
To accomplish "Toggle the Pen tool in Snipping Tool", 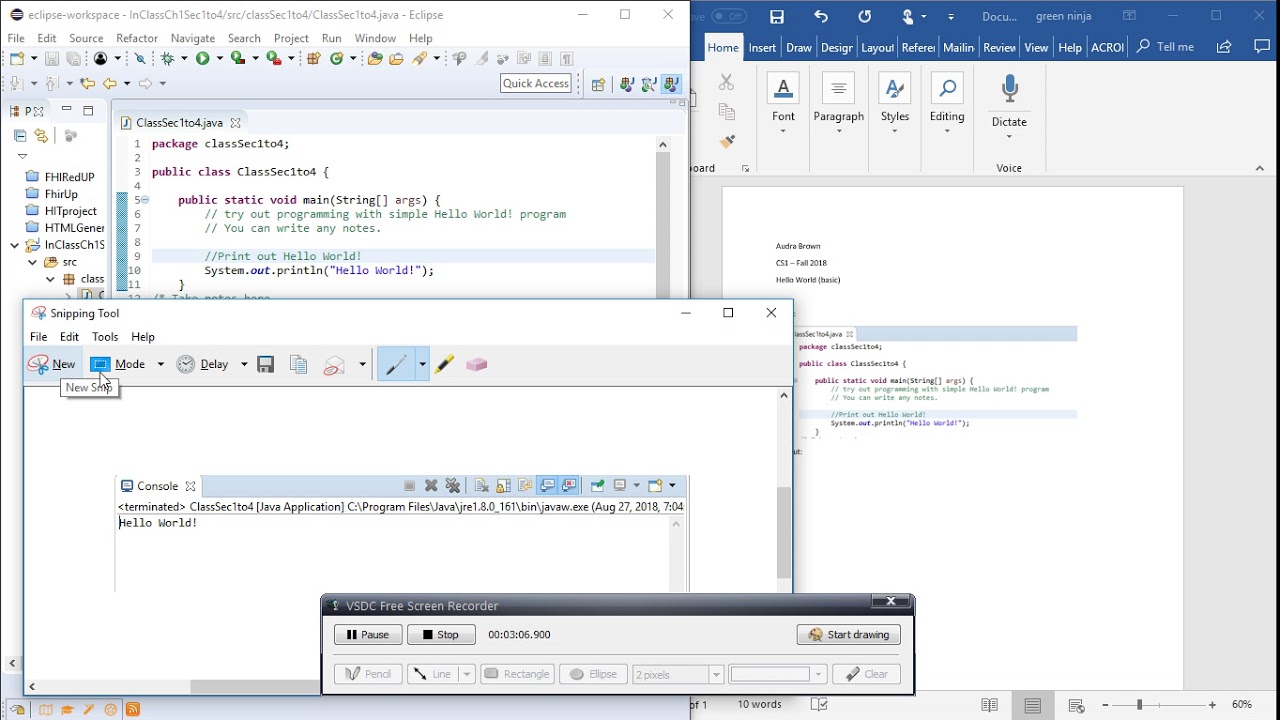I will pyautogui.click(x=395, y=364).
